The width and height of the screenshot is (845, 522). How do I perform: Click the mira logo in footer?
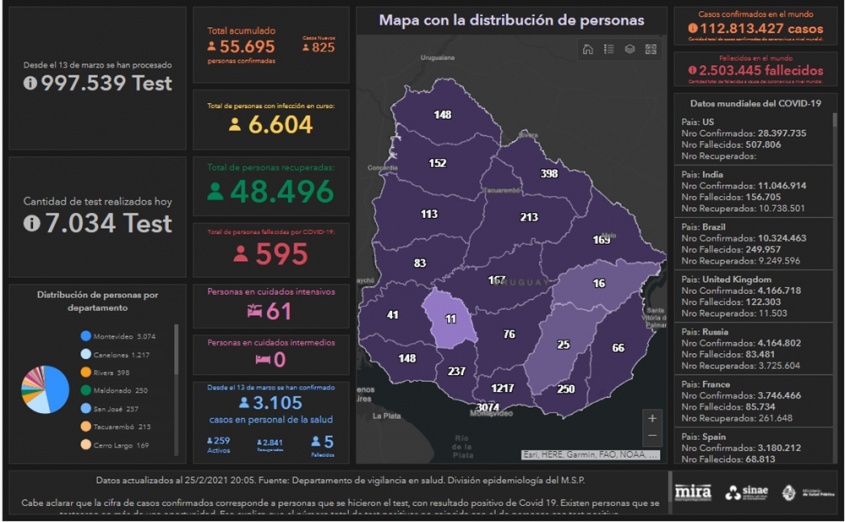[x=692, y=492]
